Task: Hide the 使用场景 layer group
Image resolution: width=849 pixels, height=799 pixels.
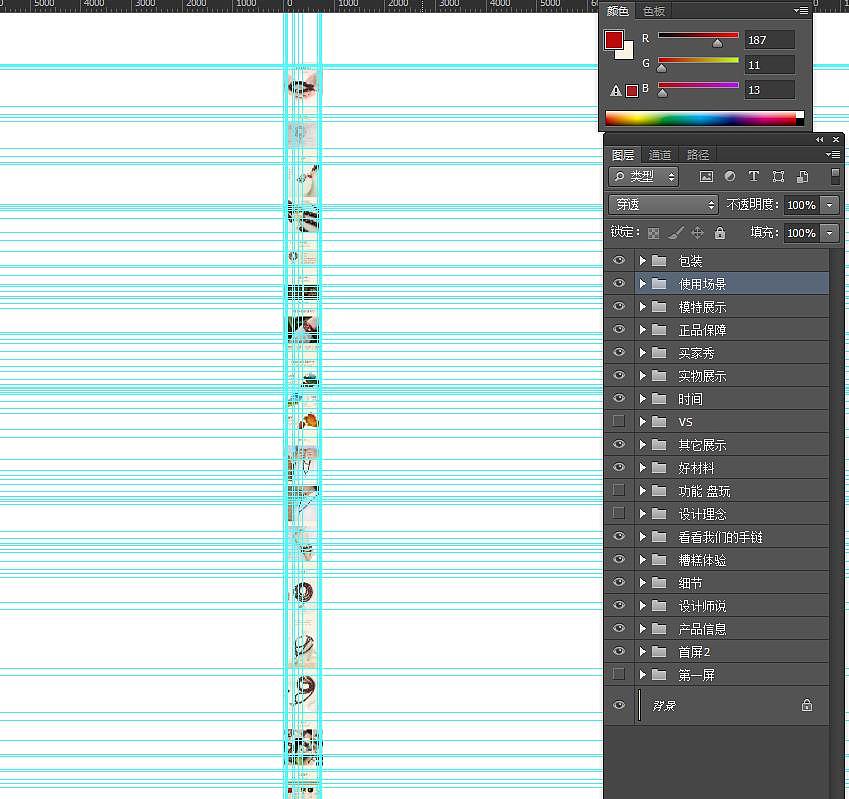Action: pyautogui.click(x=618, y=283)
